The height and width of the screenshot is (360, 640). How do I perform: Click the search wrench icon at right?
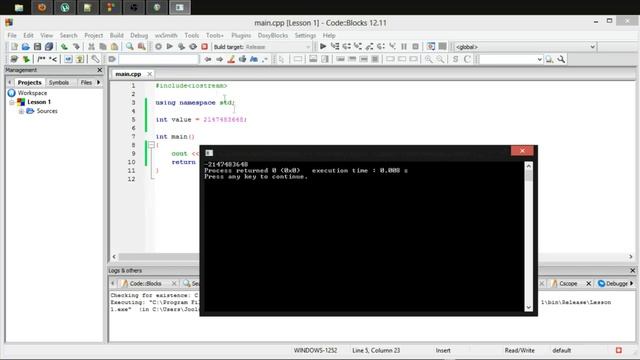tap(562, 60)
